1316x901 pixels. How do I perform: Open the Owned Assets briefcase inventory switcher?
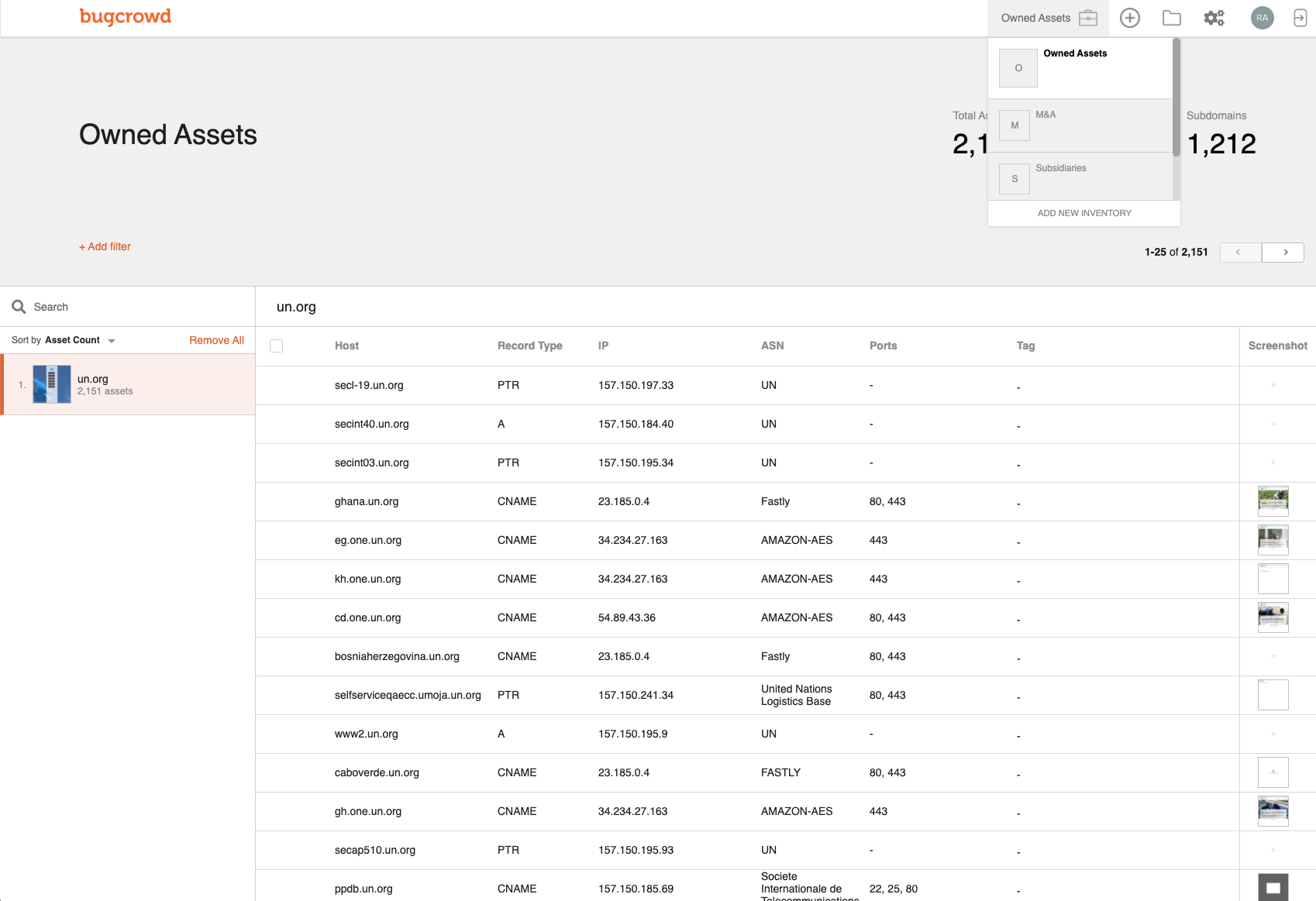click(1049, 18)
